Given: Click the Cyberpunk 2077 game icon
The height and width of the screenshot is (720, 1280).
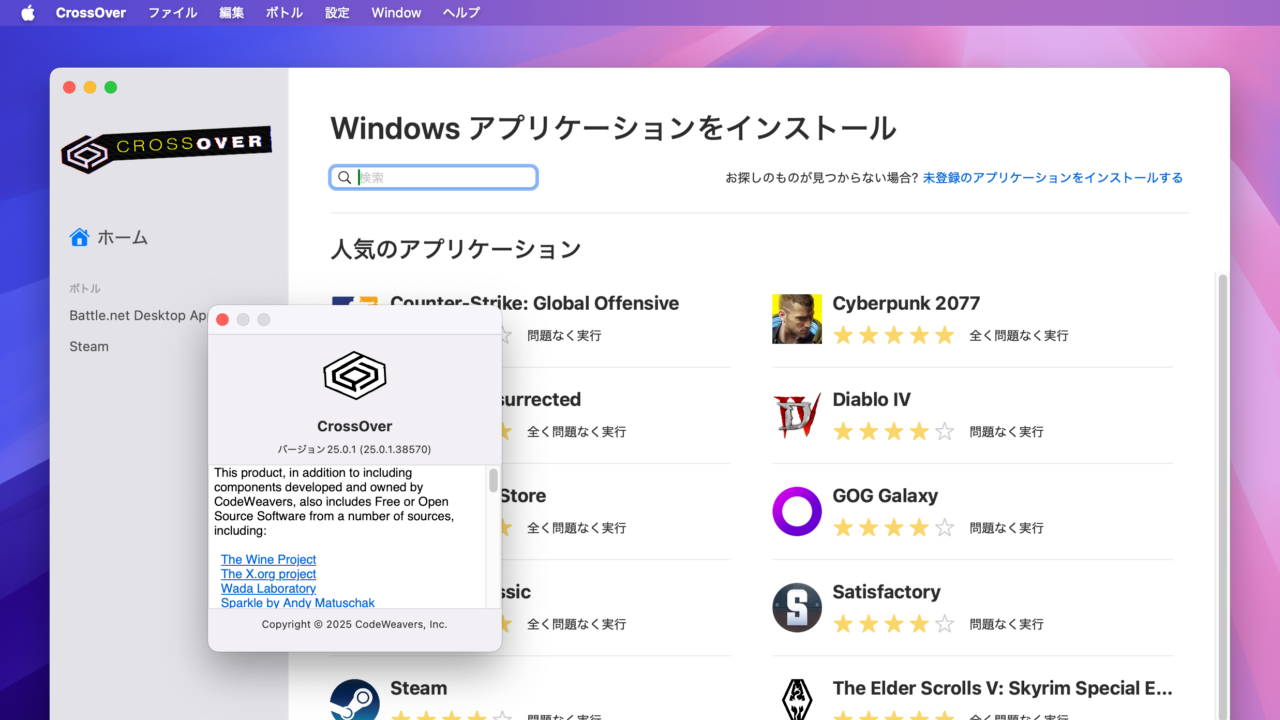Looking at the screenshot, I should (796, 319).
